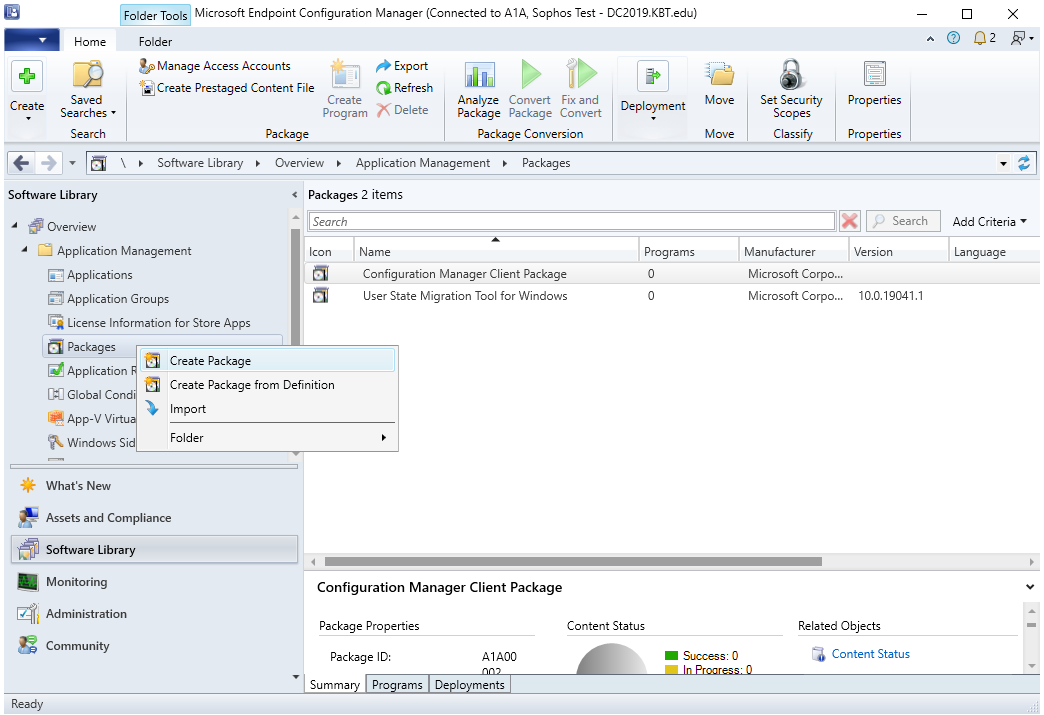Click the Move folder icon in ribbon
The height and width of the screenshot is (715, 1044).
point(719,76)
